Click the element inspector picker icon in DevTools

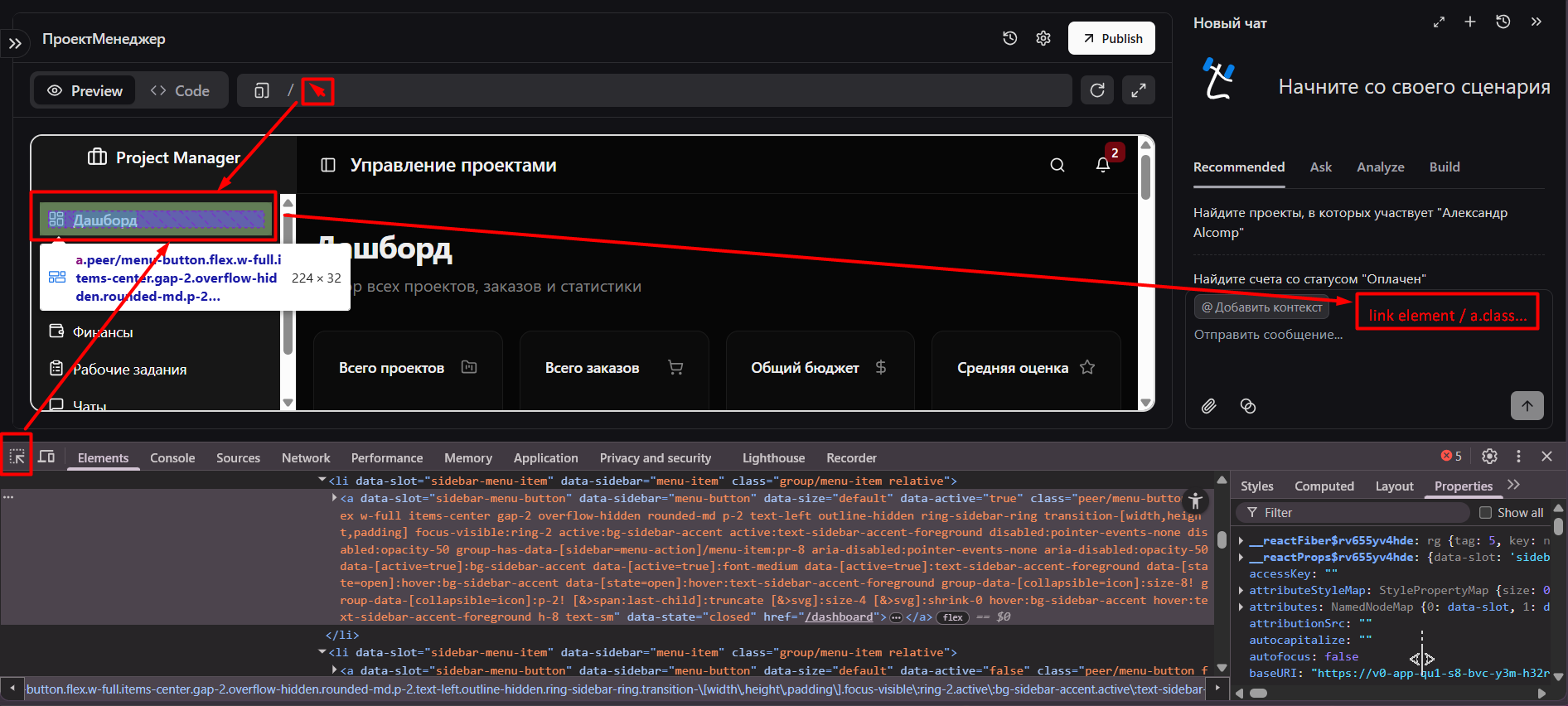click(x=17, y=457)
